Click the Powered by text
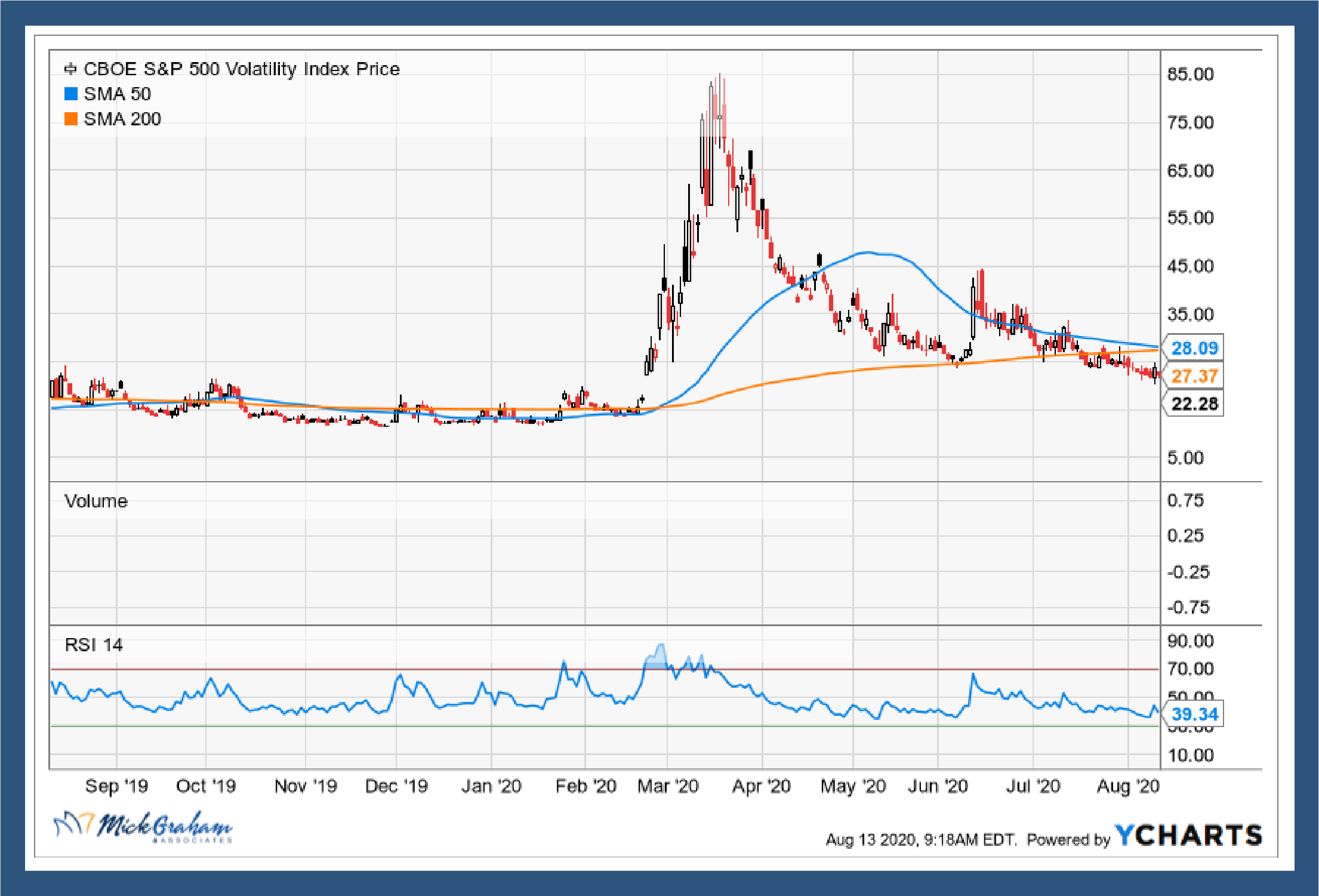 (x=1068, y=840)
